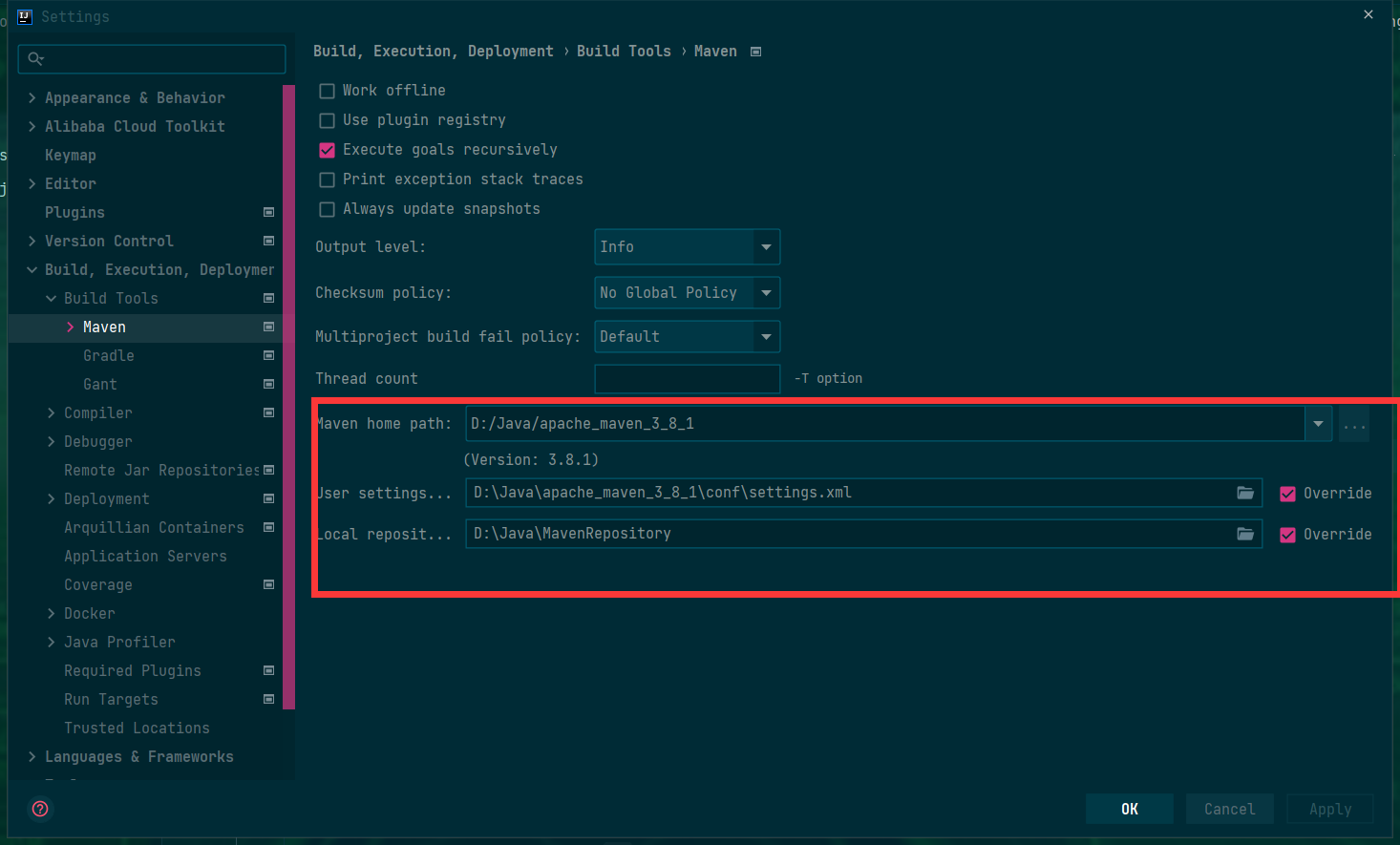The image size is (1400, 845).
Task: Open Trusted Locations settings
Action: (137, 728)
